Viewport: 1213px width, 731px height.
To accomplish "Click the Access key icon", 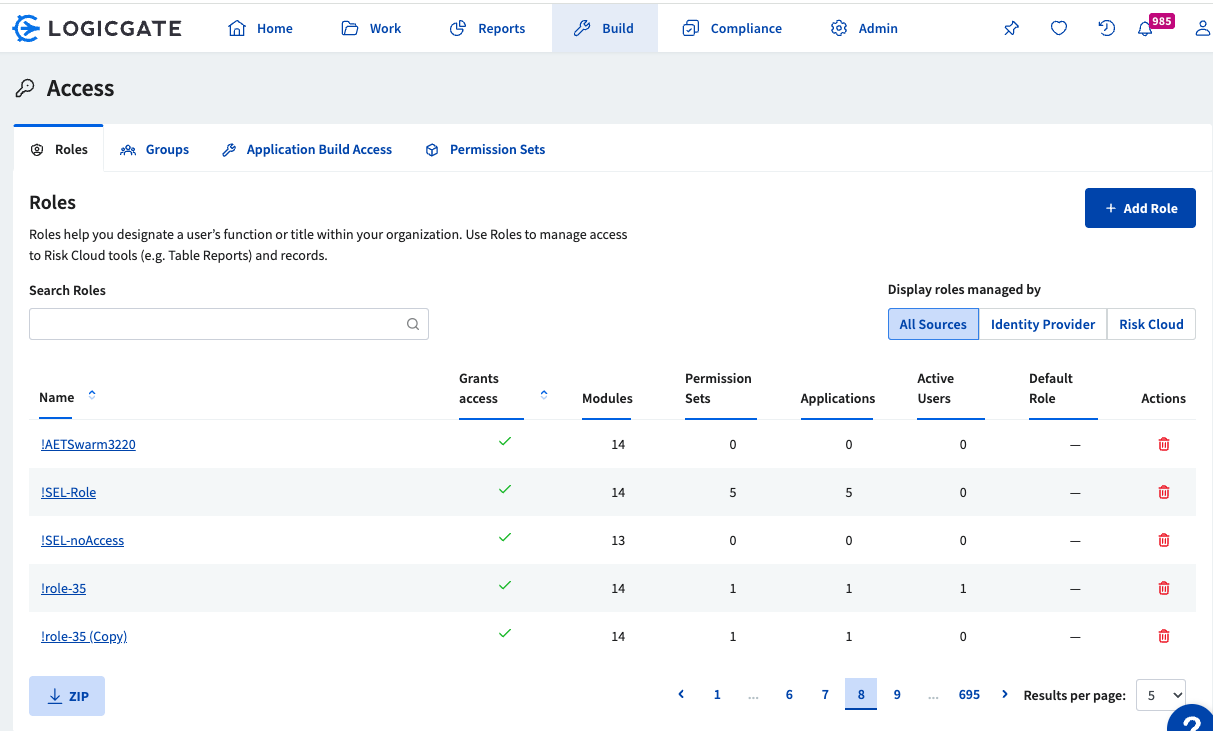I will 25,88.
